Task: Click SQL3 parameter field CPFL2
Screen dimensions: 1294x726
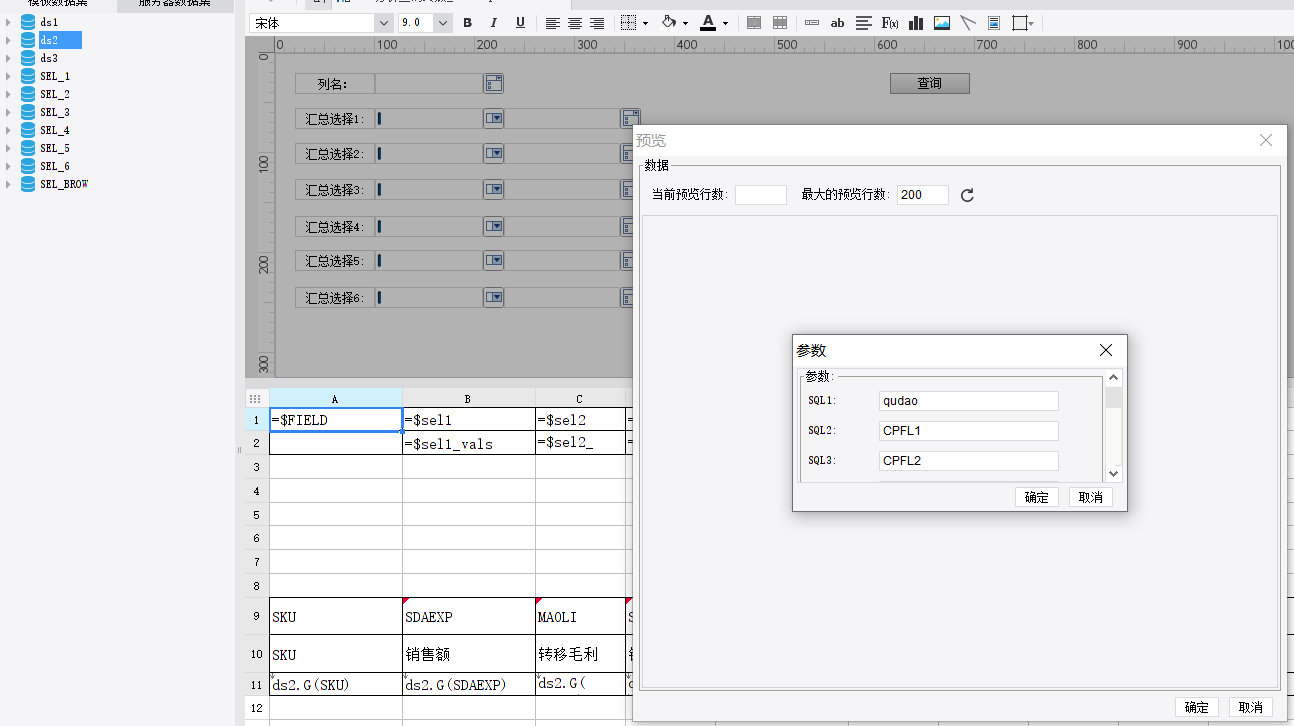Action: (968, 461)
